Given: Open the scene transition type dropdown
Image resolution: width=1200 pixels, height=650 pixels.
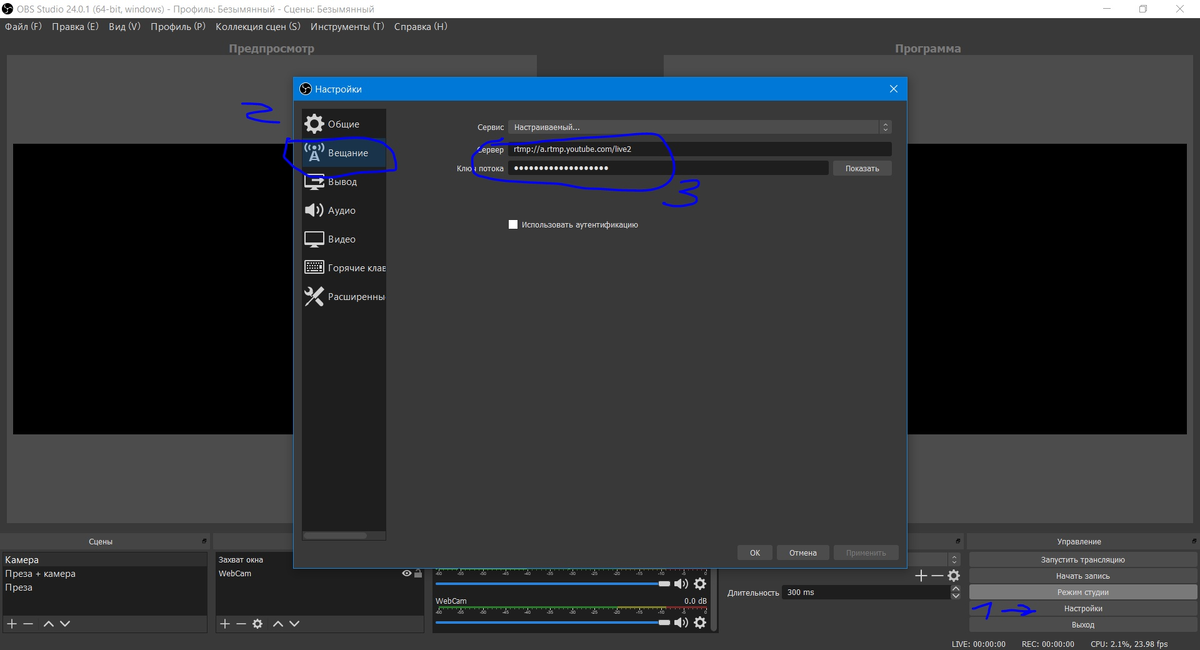Looking at the screenshot, I should coord(953,559).
